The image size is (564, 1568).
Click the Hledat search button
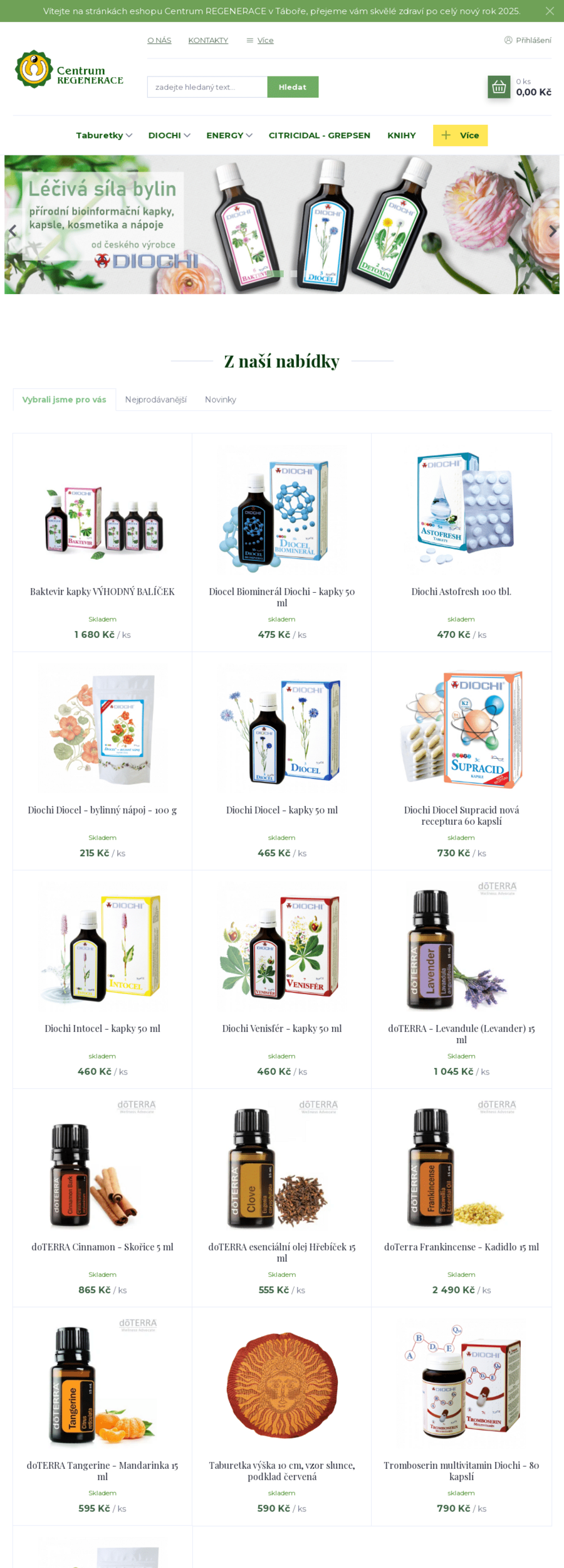point(293,87)
